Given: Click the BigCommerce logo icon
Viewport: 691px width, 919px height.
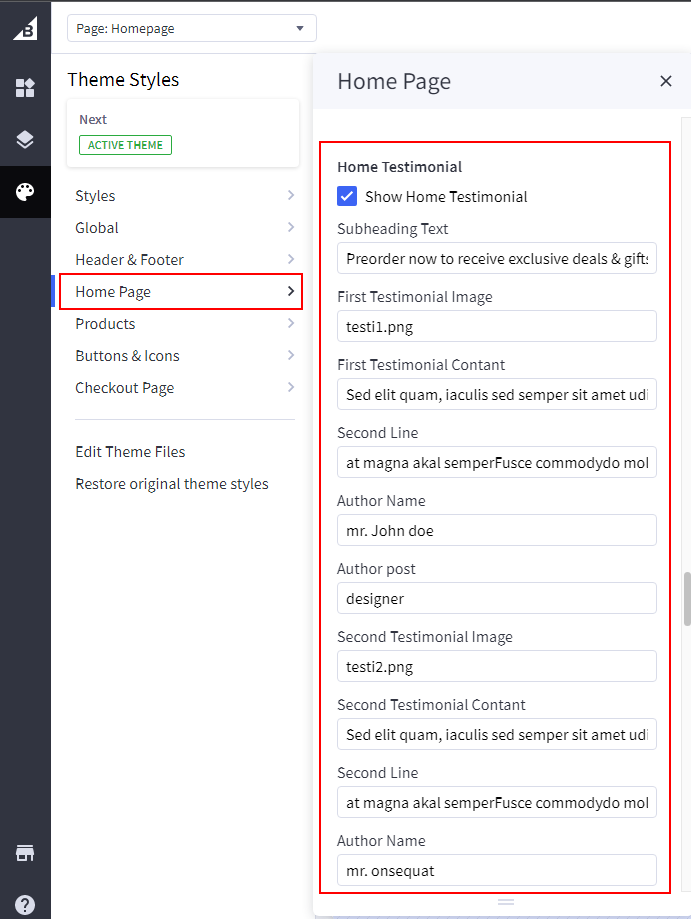Looking at the screenshot, I should [25, 29].
